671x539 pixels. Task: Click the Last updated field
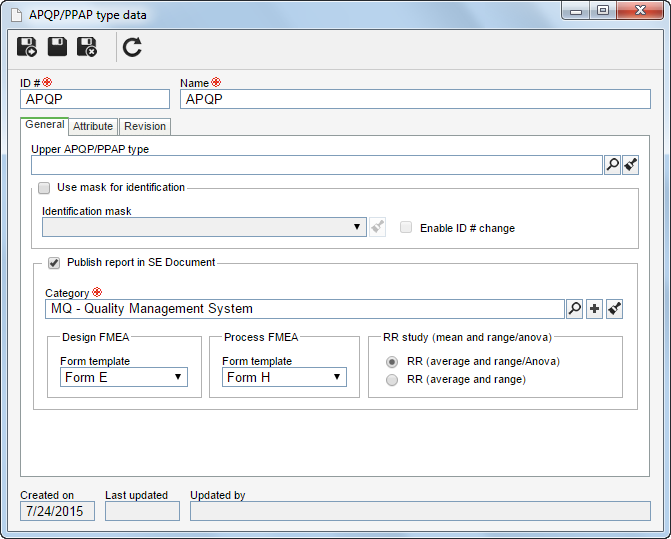pyautogui.click(x=142, y=511)
